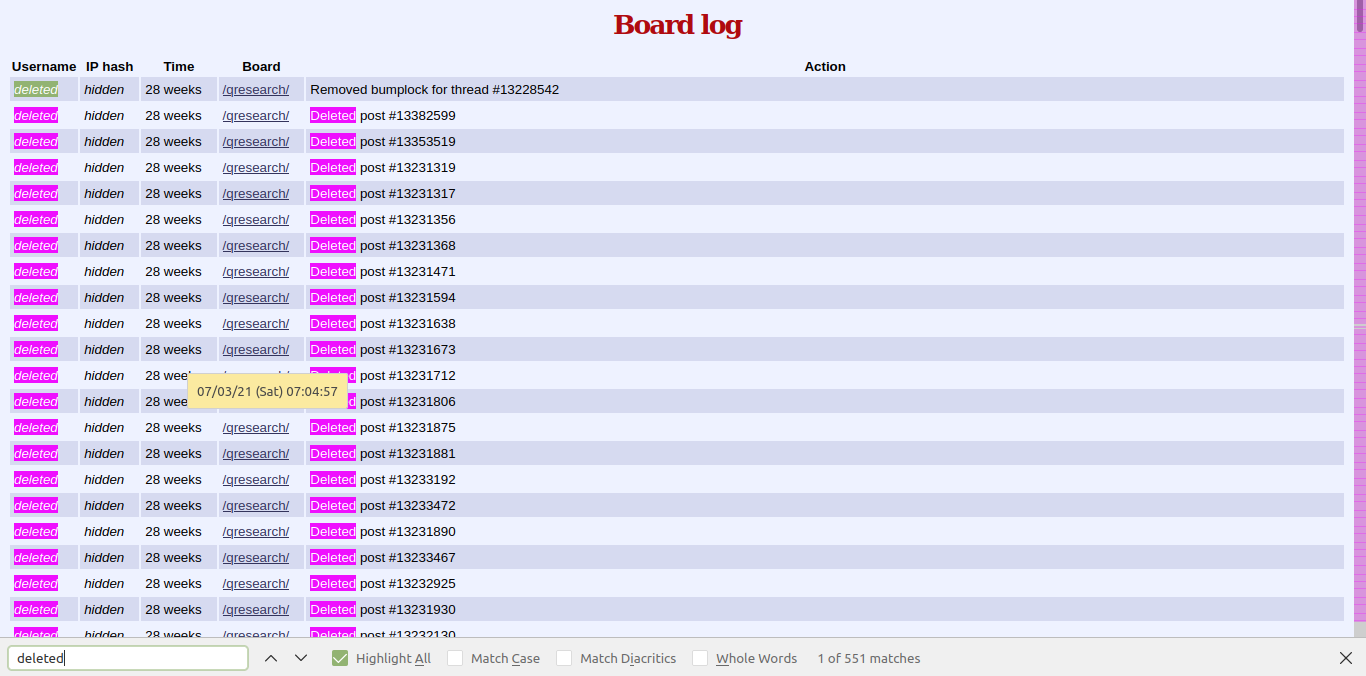
Task: Open /qresearch/ link for post #13233467
Action: coord(256,558)
